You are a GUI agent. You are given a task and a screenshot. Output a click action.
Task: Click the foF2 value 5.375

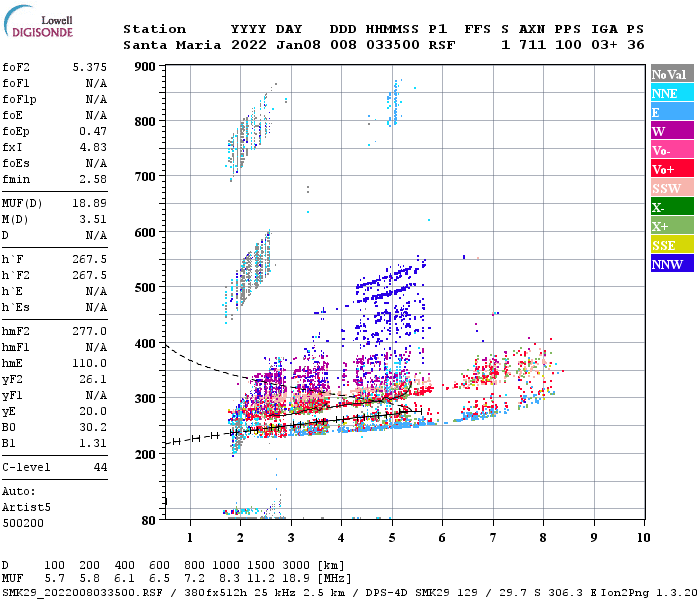click(90, 67)
